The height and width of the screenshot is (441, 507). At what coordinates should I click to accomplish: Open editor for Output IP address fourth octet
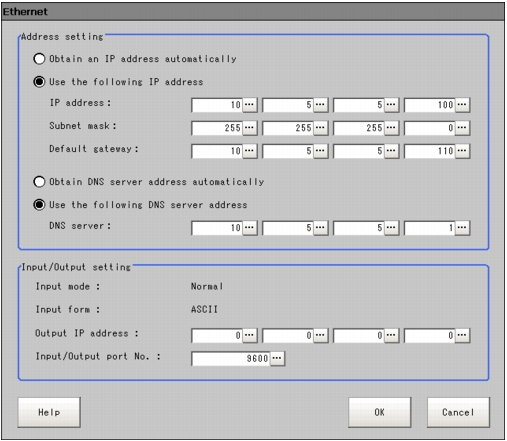[x=462, y=335]
